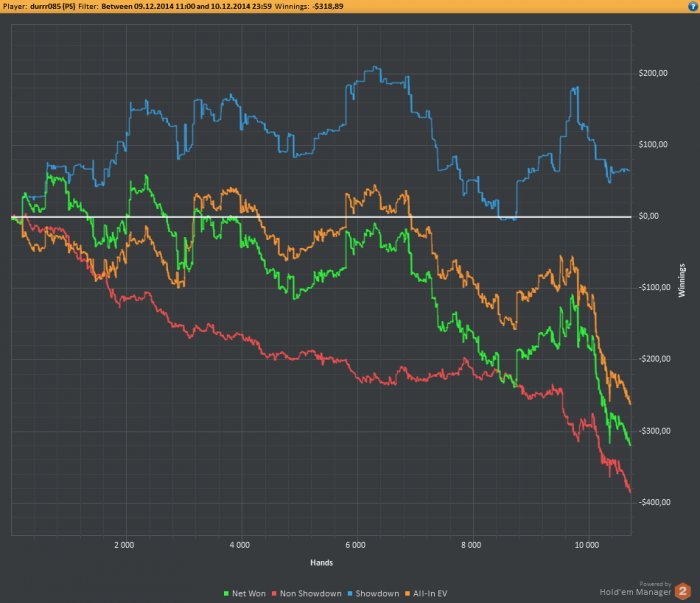Click the 6 000 hands axis tick
Viewport: 700px width, 603px height.
click(355, 545)
